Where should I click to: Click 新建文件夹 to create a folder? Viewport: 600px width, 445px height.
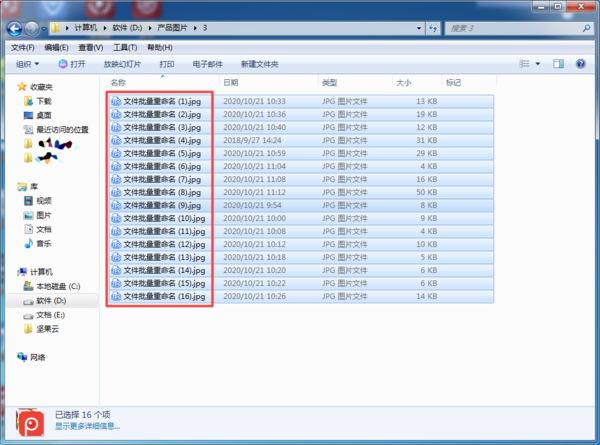tap(259, 64)
